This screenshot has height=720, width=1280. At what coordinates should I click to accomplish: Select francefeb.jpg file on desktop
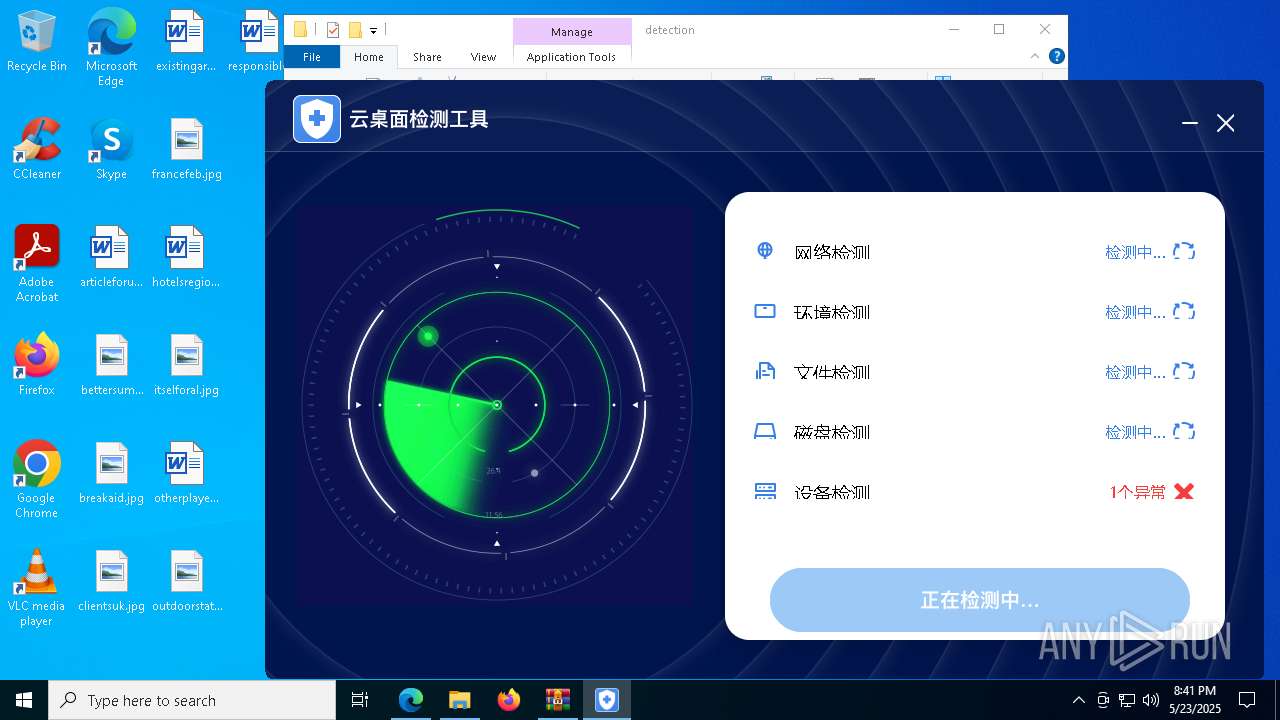coord(187,149)
